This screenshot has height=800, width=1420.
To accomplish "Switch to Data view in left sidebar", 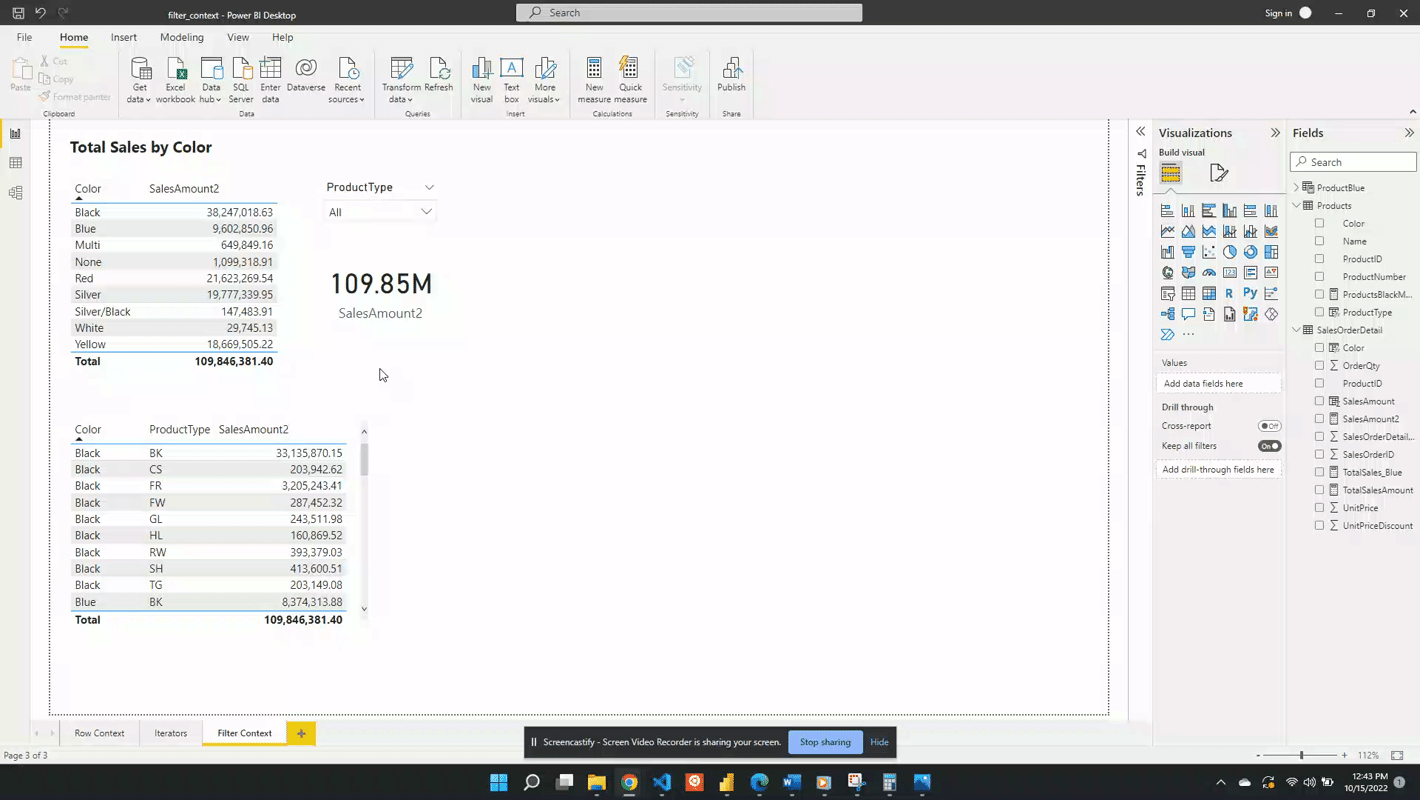I will click(x=16, y=163).
